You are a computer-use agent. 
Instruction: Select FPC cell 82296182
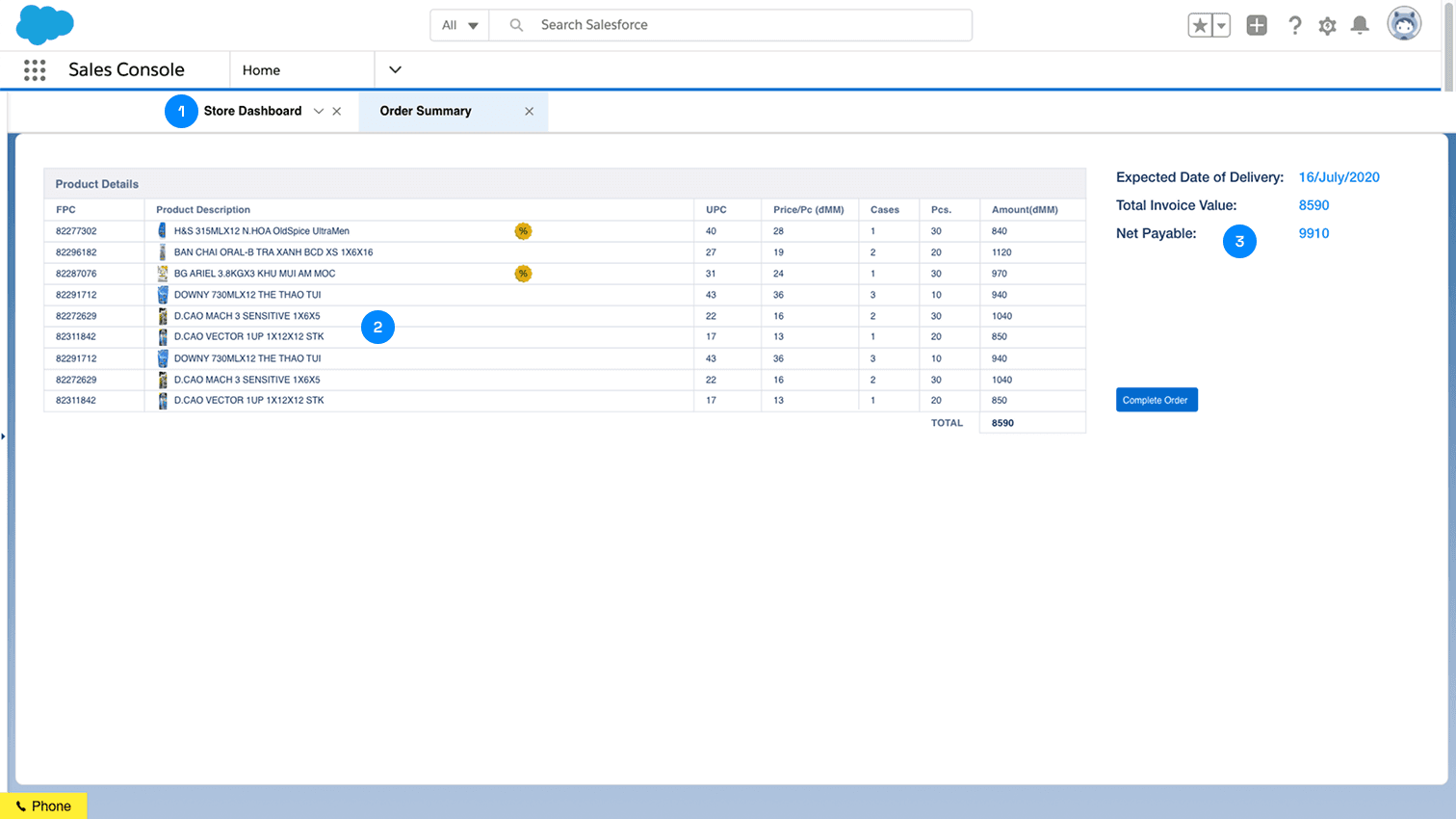[76, 252]
